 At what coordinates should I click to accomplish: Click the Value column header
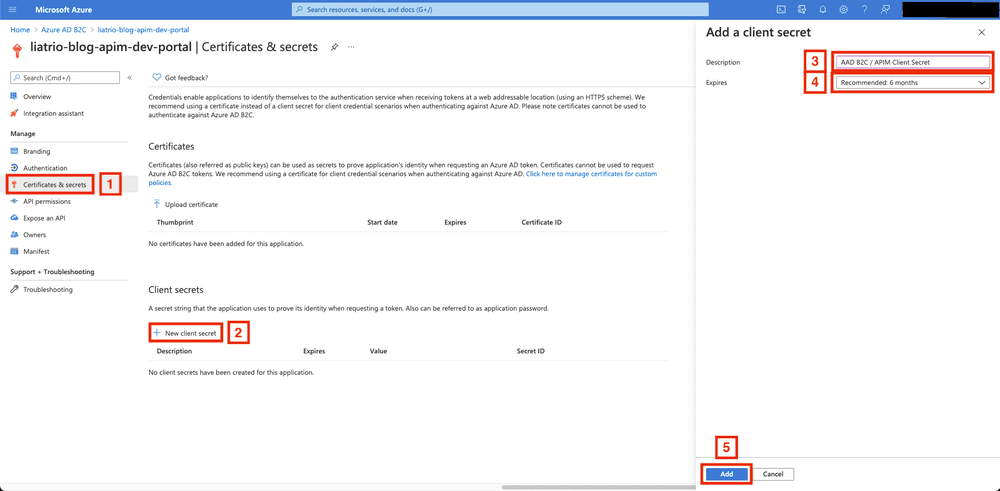(378, 351)
